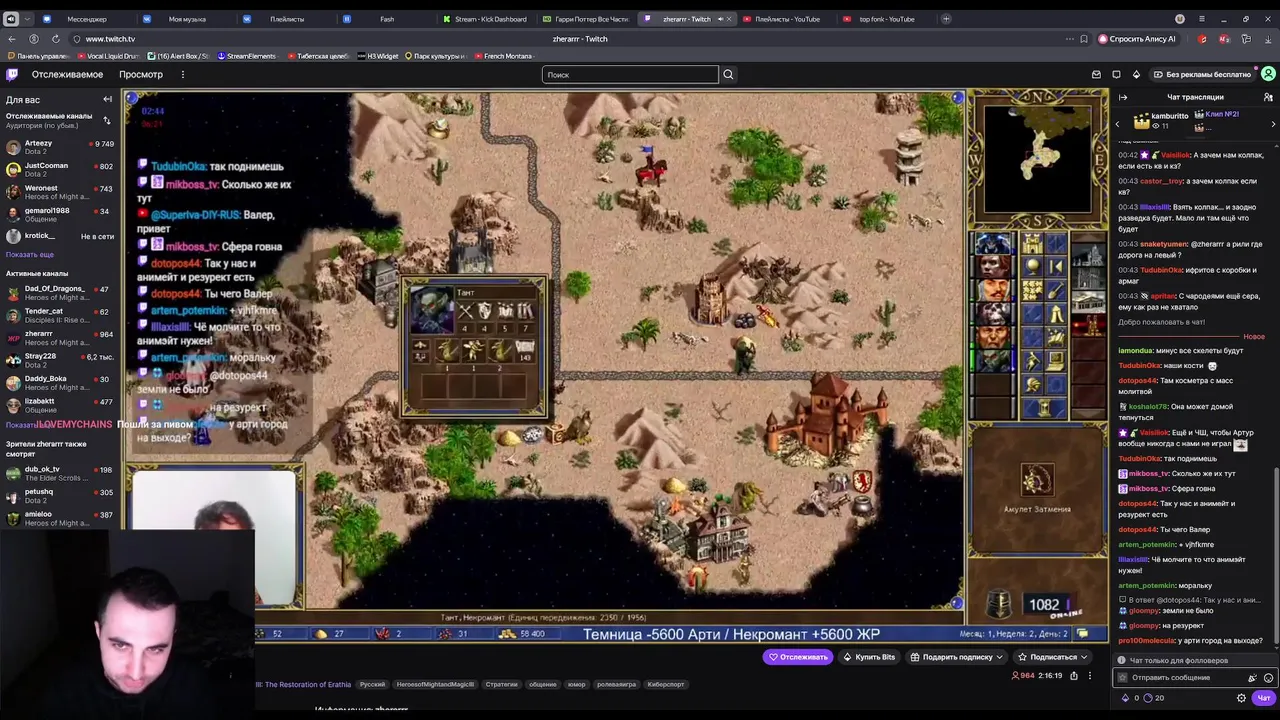Open the chat community users icon
This screenshot has width=1280, height=720.
[x=1268, y=97]
